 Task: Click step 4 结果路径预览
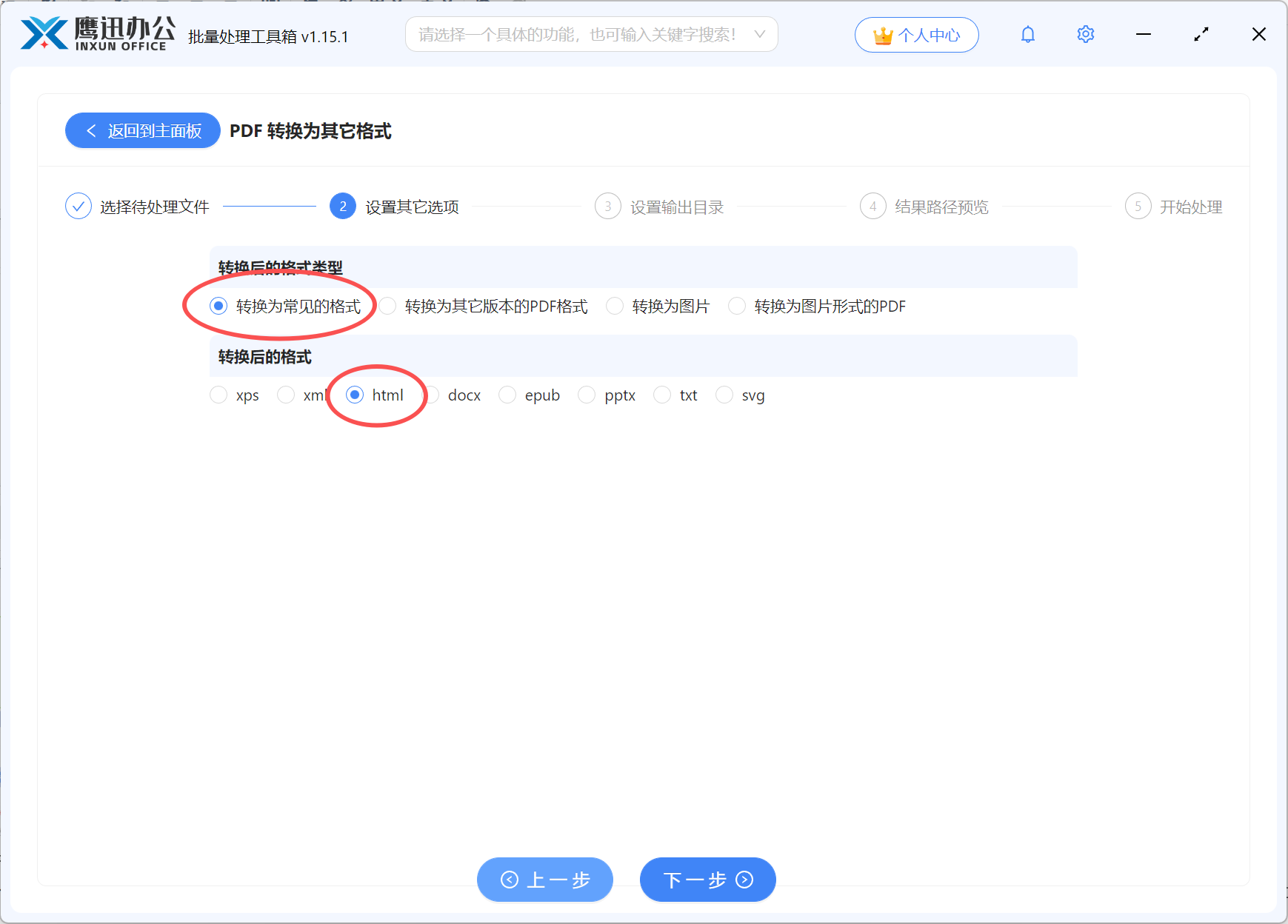coord(925,207)
